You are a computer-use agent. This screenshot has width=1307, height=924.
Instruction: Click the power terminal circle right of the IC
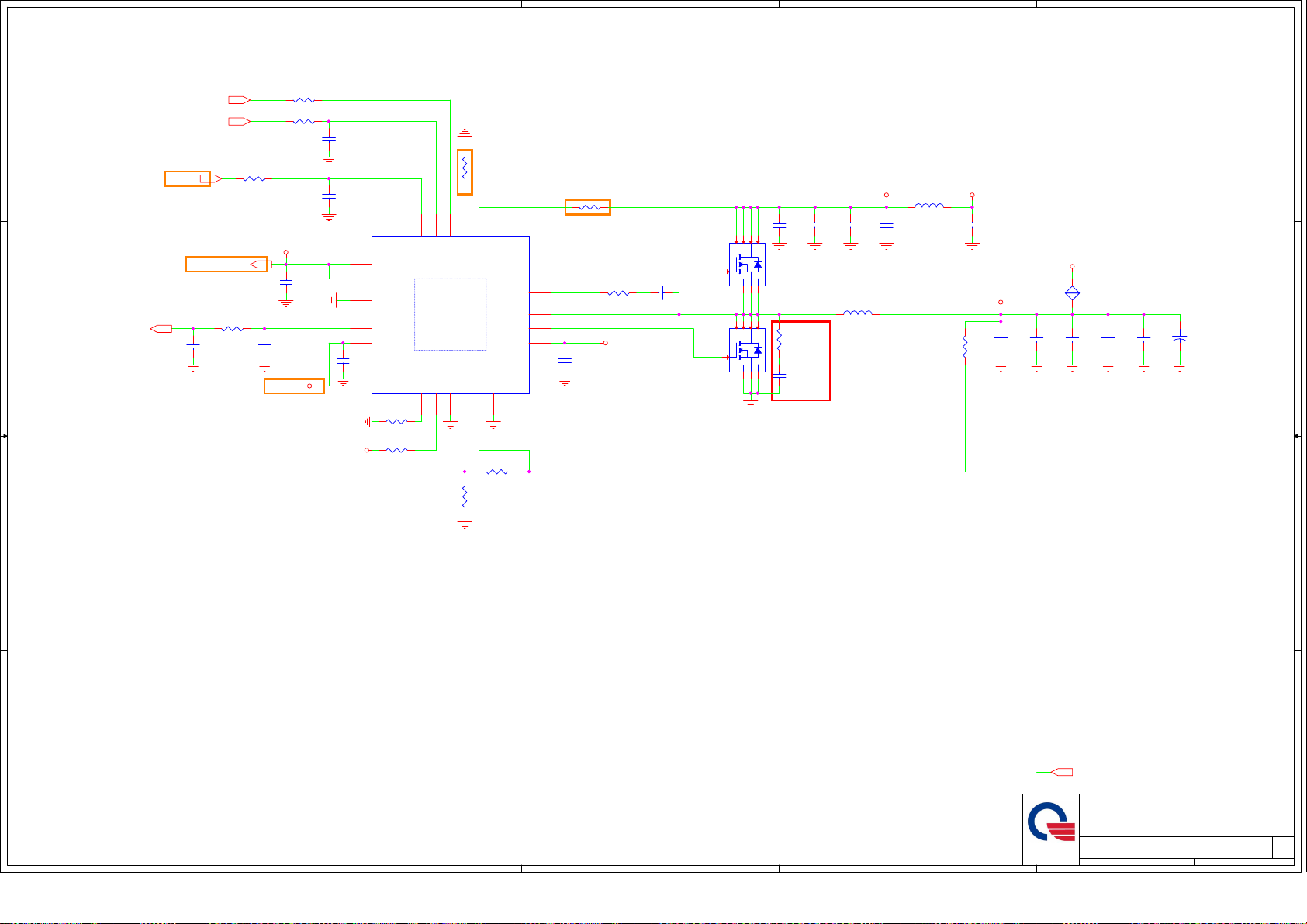tap(606, 343)
